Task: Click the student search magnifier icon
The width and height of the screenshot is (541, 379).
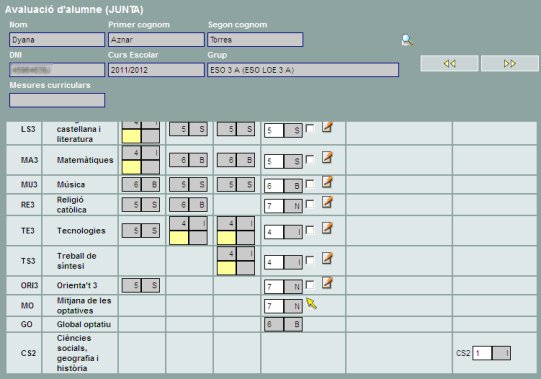Action: pos(407,40)
